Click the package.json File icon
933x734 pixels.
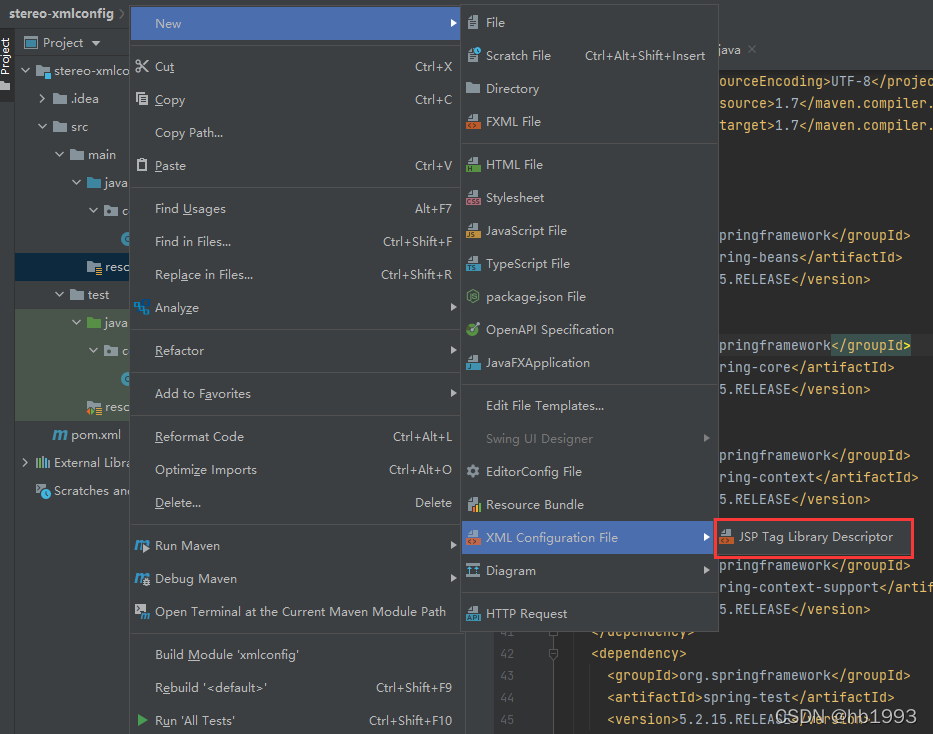click(473, 296)
